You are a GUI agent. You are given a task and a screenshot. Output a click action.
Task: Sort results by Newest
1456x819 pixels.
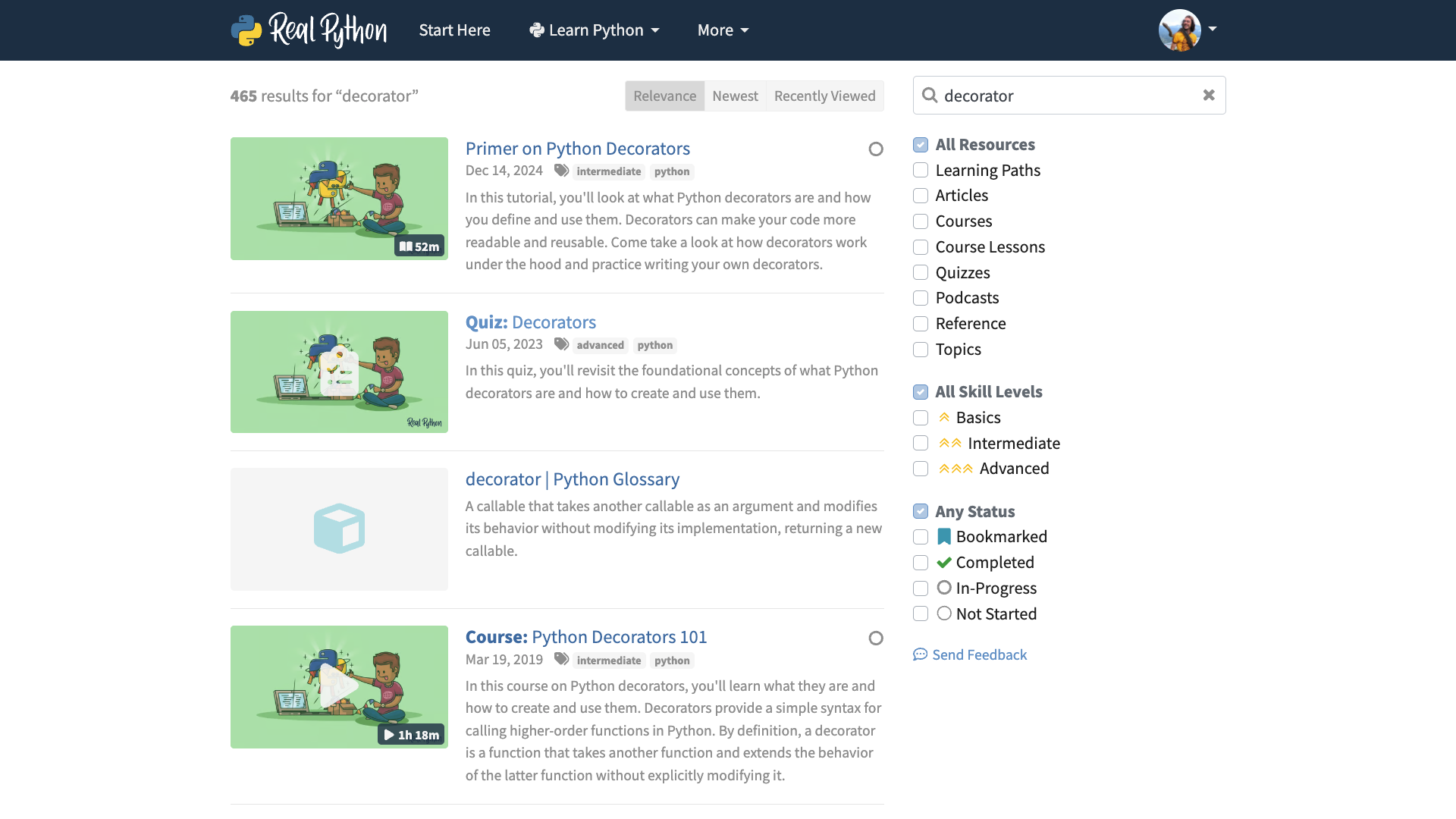tap(735, 96)
